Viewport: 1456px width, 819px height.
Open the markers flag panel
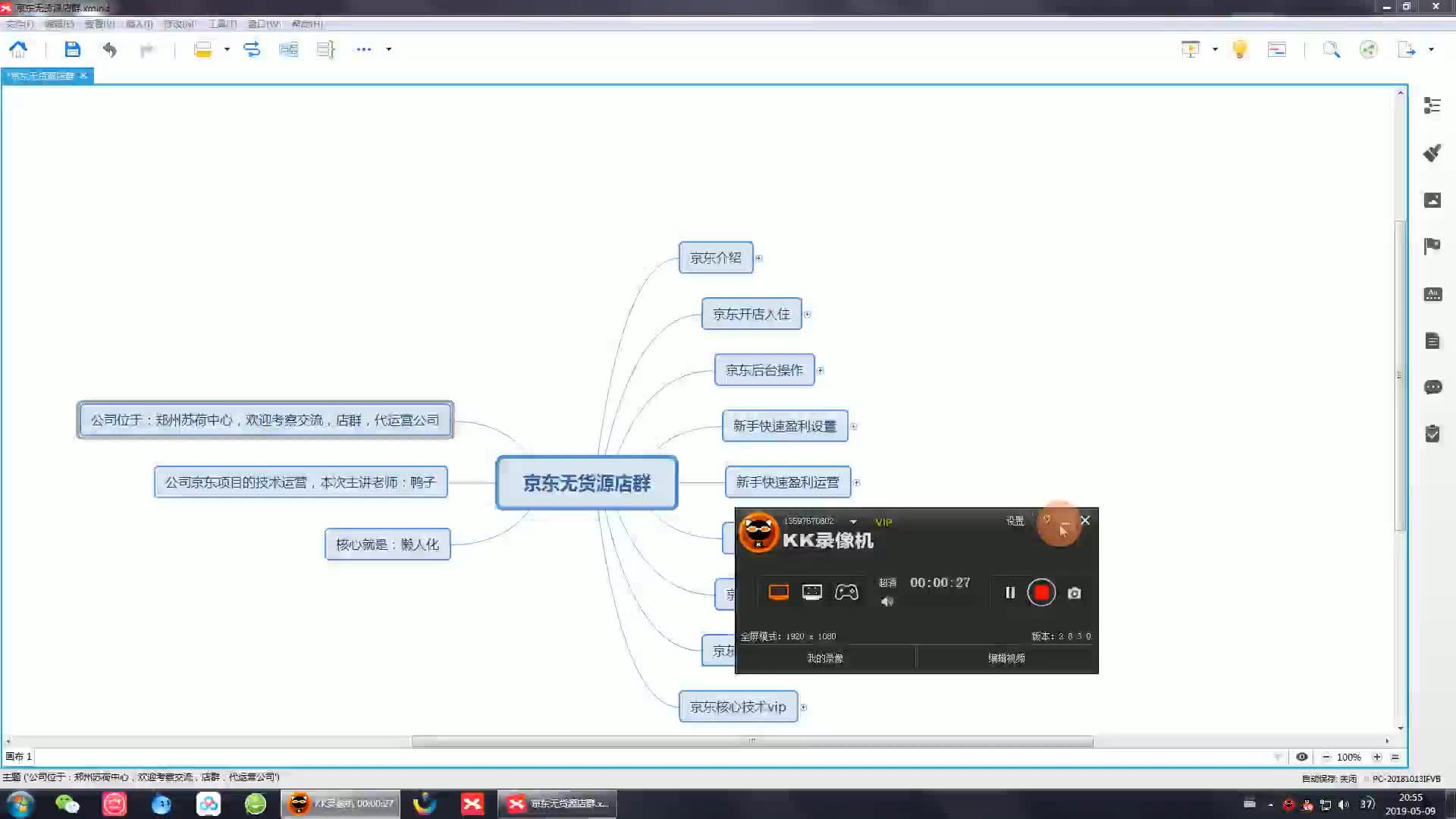coord(1432,246)
